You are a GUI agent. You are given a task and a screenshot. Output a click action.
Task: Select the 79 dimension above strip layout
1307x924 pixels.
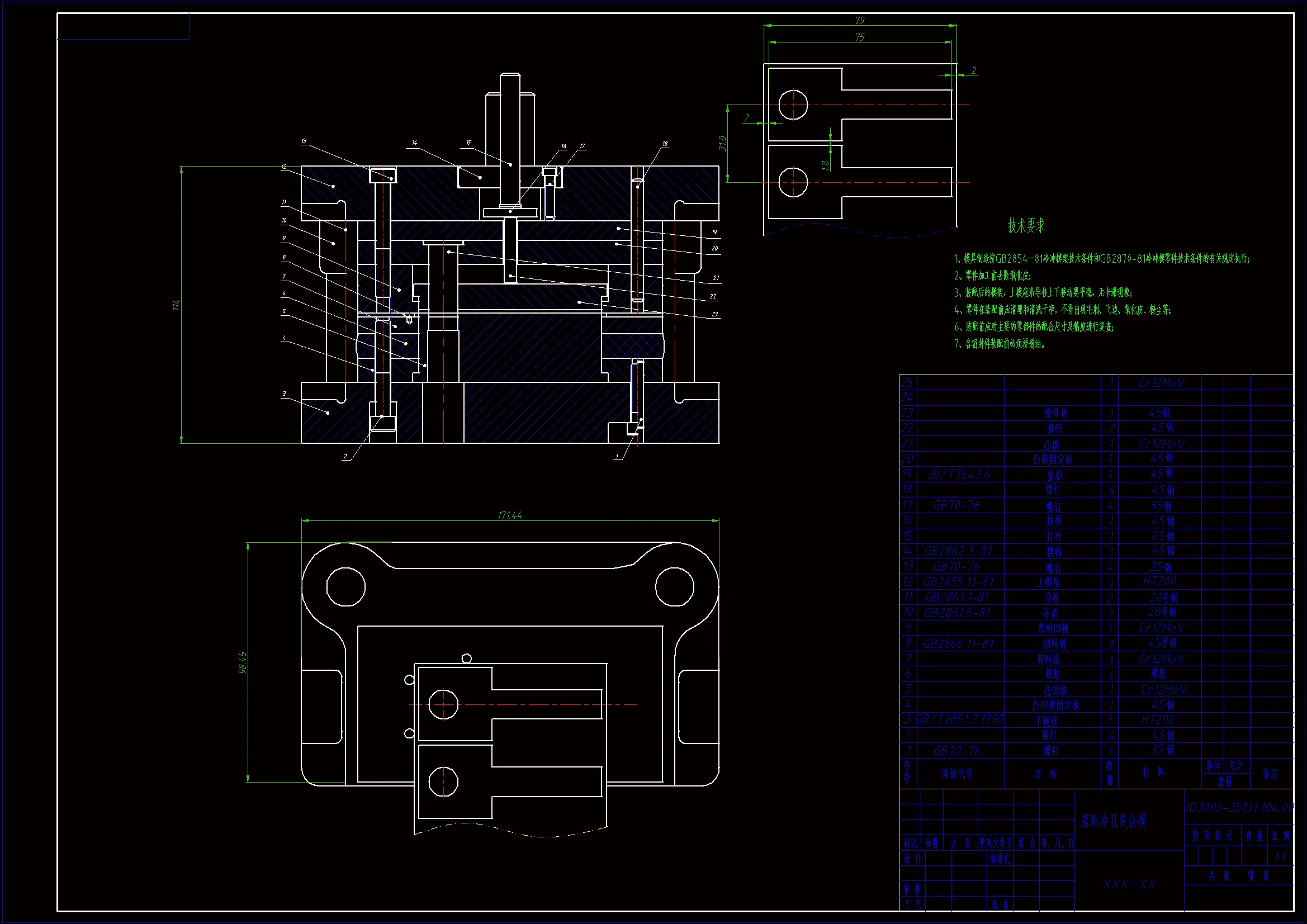[860, 21]
